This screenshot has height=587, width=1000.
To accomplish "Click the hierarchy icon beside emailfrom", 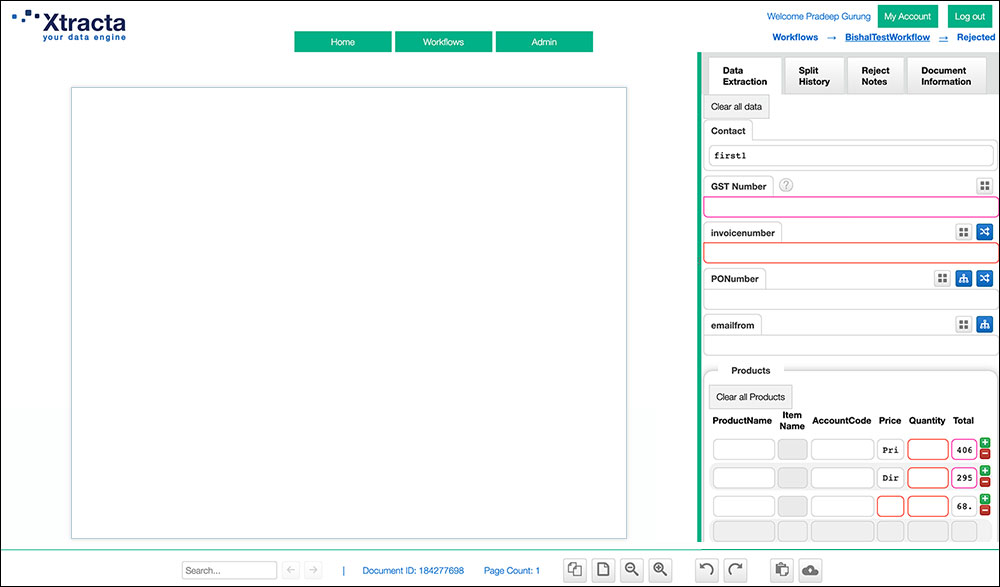I will [985, 324].
